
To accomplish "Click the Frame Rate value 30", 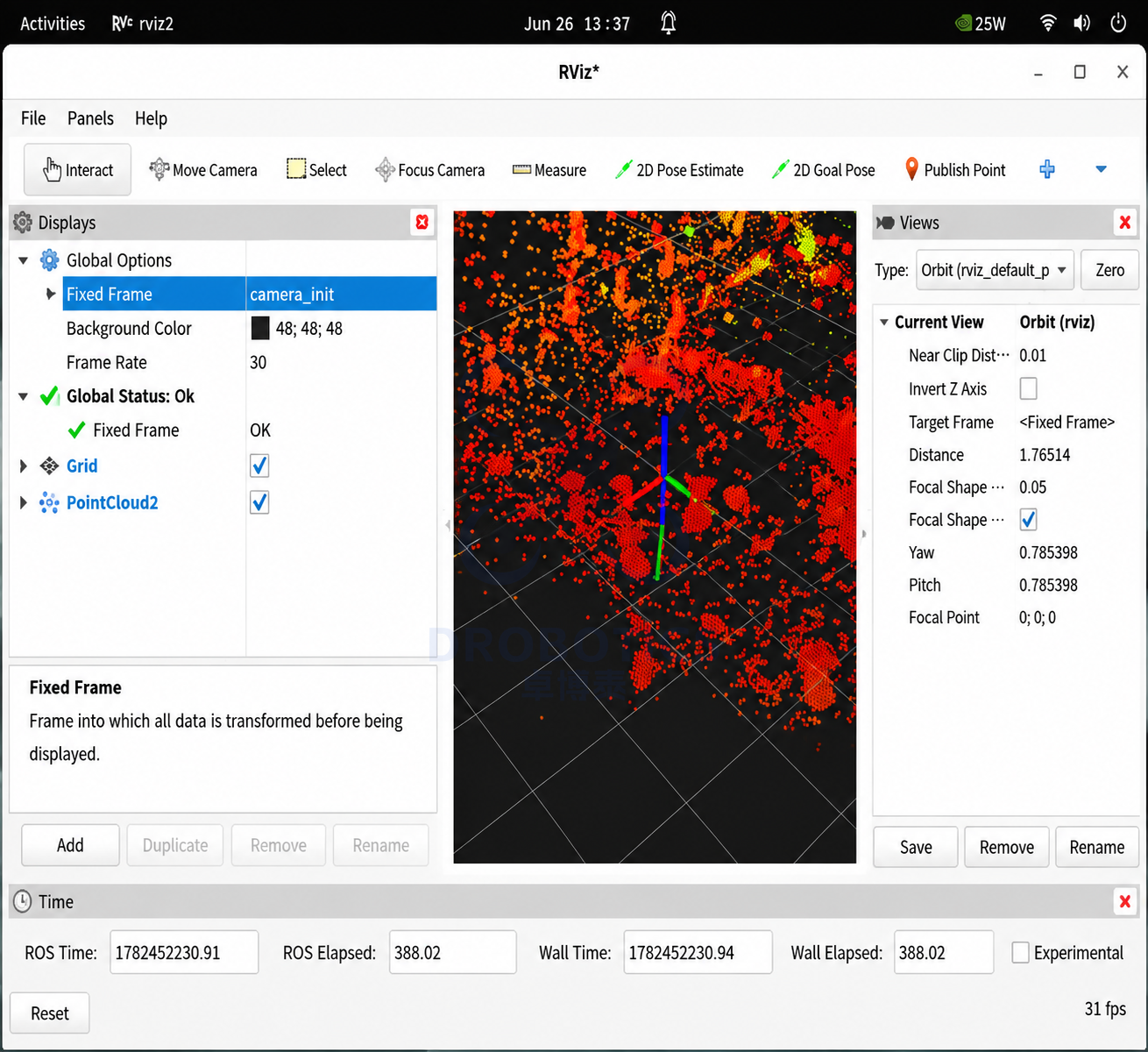I will click(x=259, y=362).
